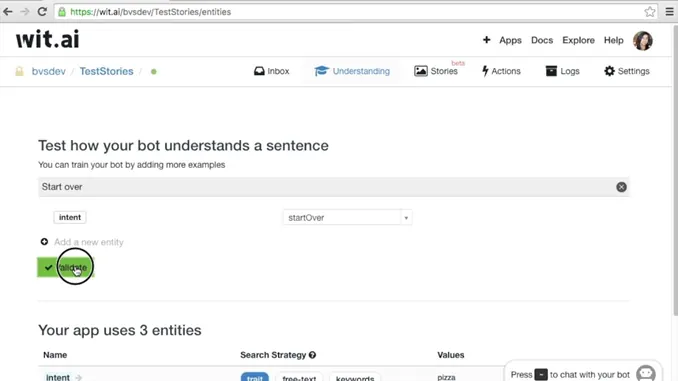Click the arrow icon next to intent entity
This screenshot has width=678, height=381.
point(79,378)
